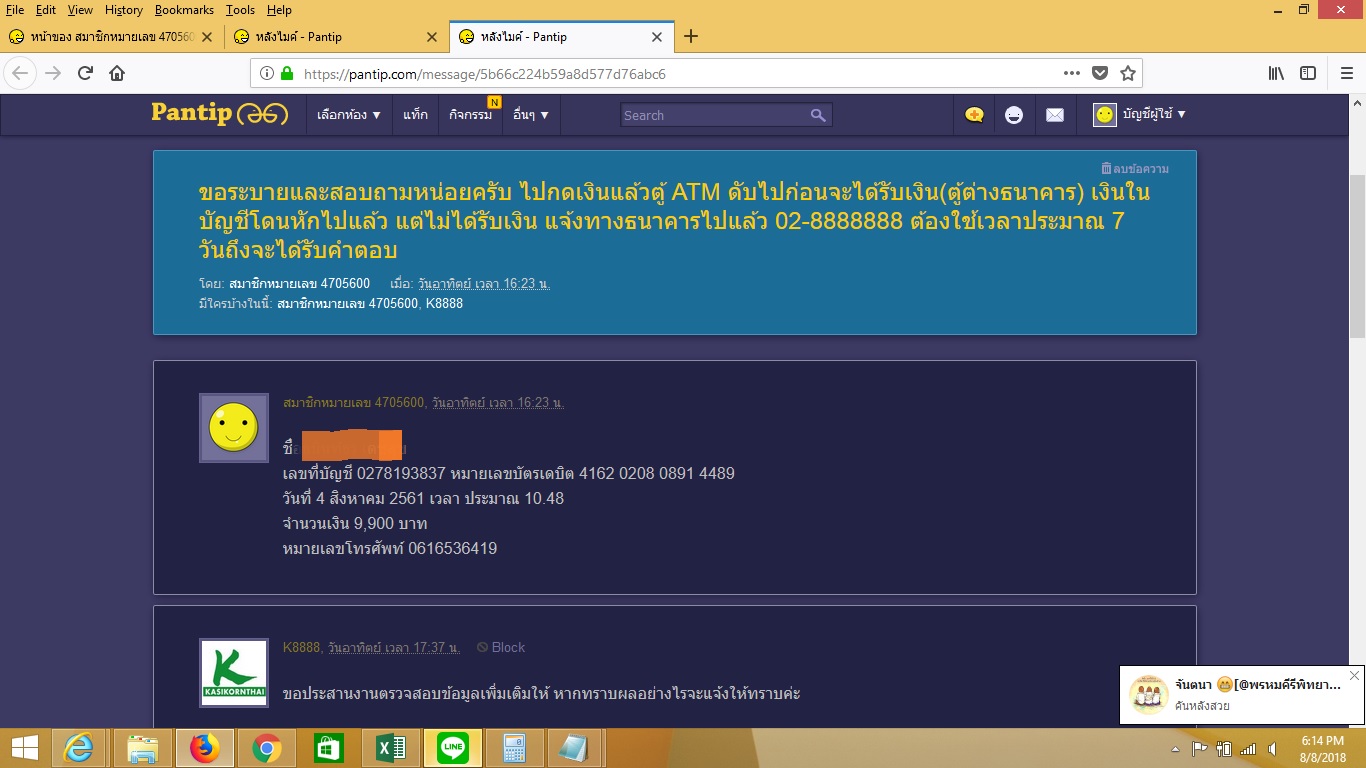The image size is (1366, 768).
Task: Show hidden tray icons arrow
Action: [1175, 749]
